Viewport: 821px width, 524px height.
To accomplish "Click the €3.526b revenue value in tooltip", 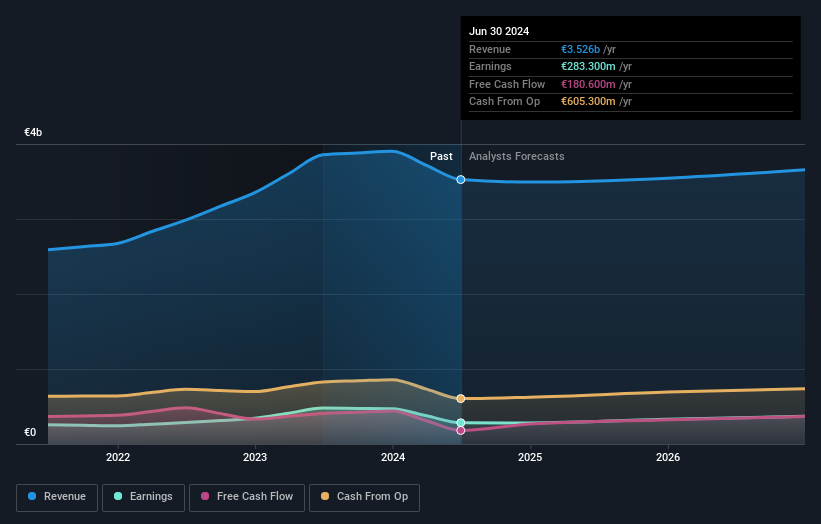I will tap(581, 49).
